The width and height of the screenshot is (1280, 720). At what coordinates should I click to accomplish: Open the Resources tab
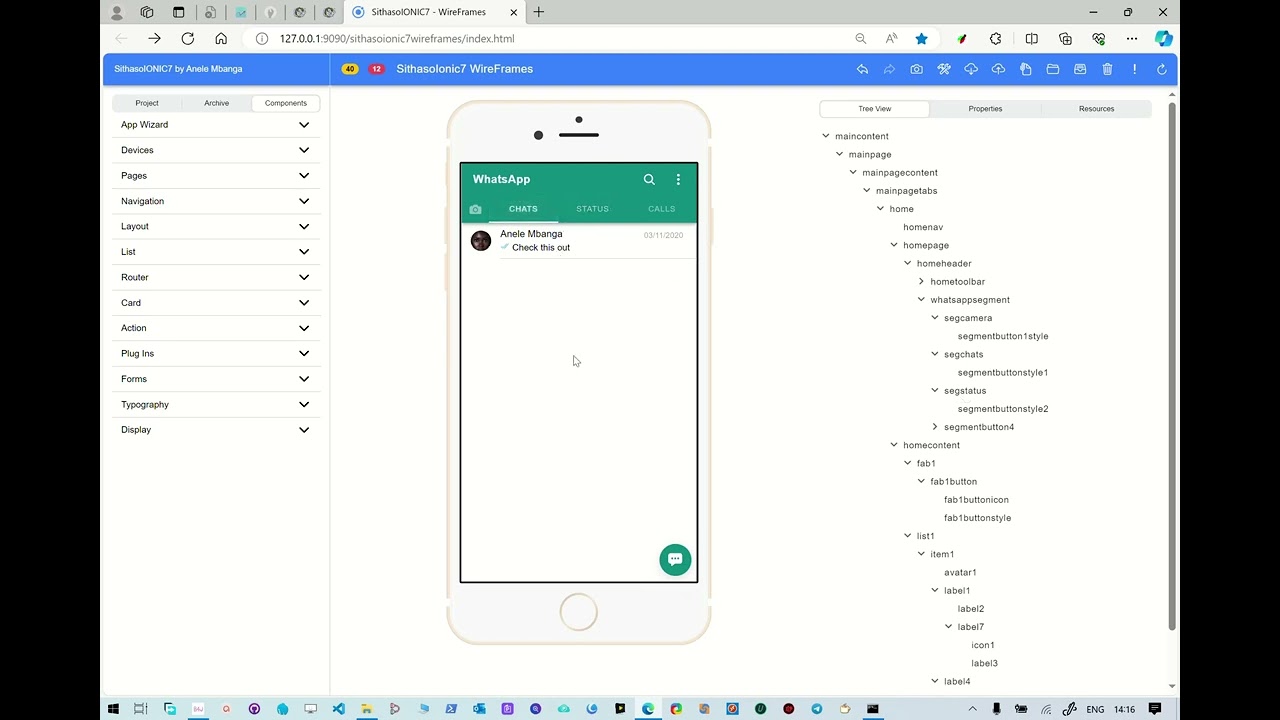(1096, 109)
